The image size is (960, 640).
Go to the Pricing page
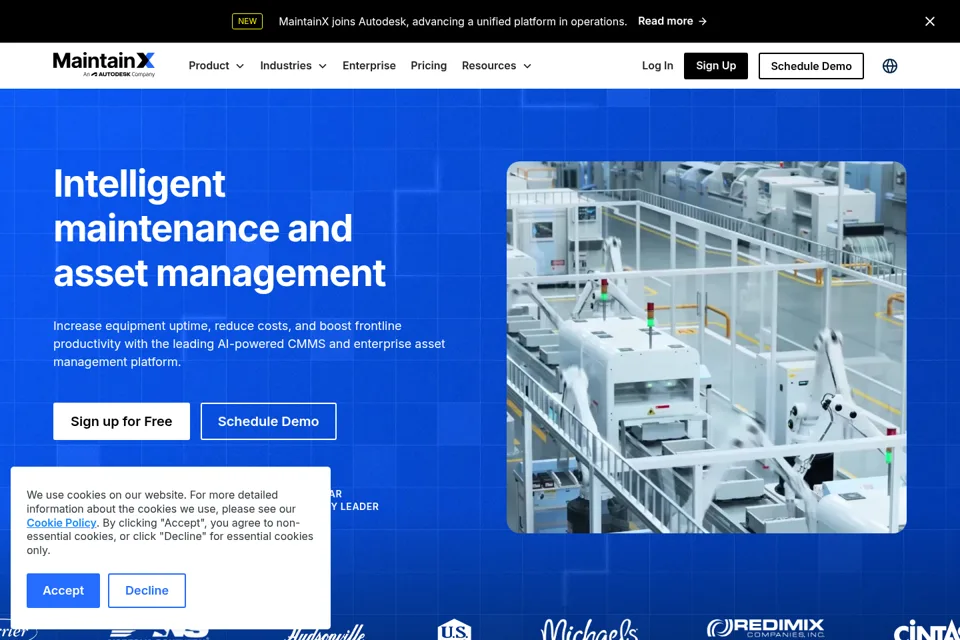pos(429,66)
